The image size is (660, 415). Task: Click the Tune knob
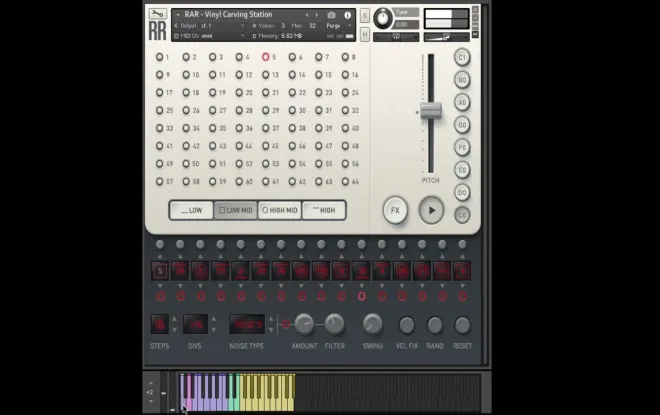point(382,18)
